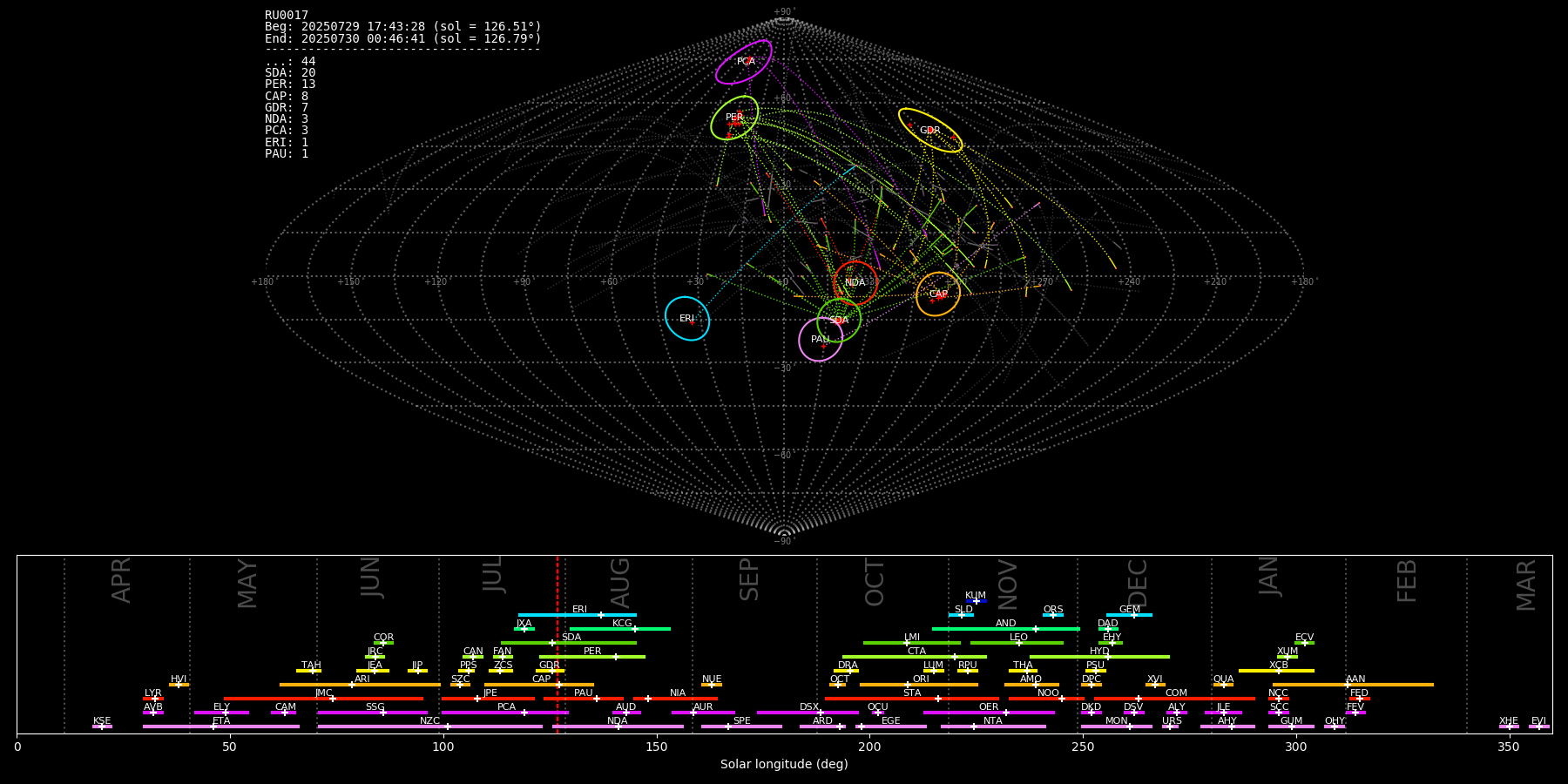Select the cyan GEM shower bar
The height and width of the screenshot is (784, 1568).
[x=1129, y=615]
